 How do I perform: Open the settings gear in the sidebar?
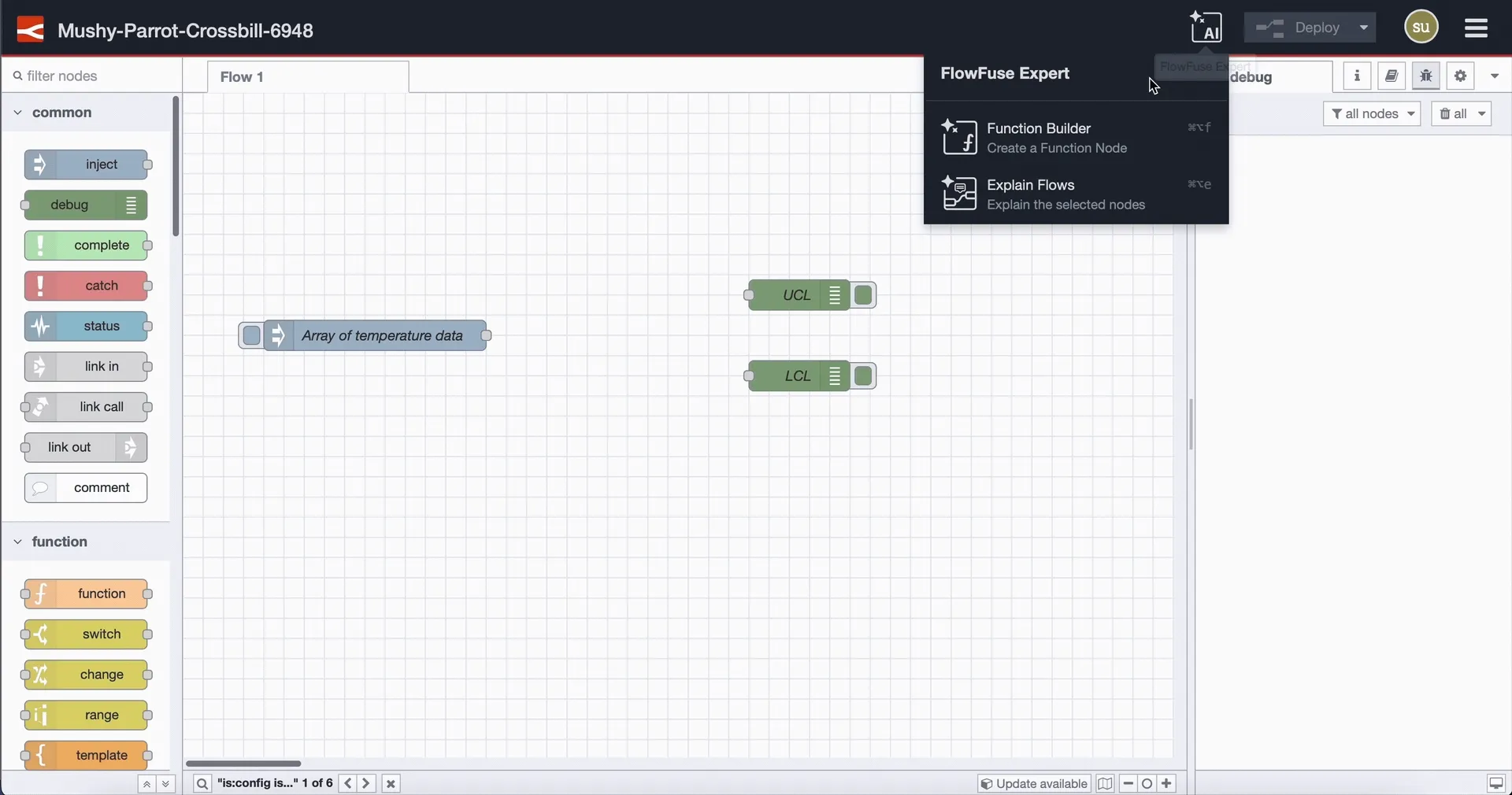(x=1461, y=76)
